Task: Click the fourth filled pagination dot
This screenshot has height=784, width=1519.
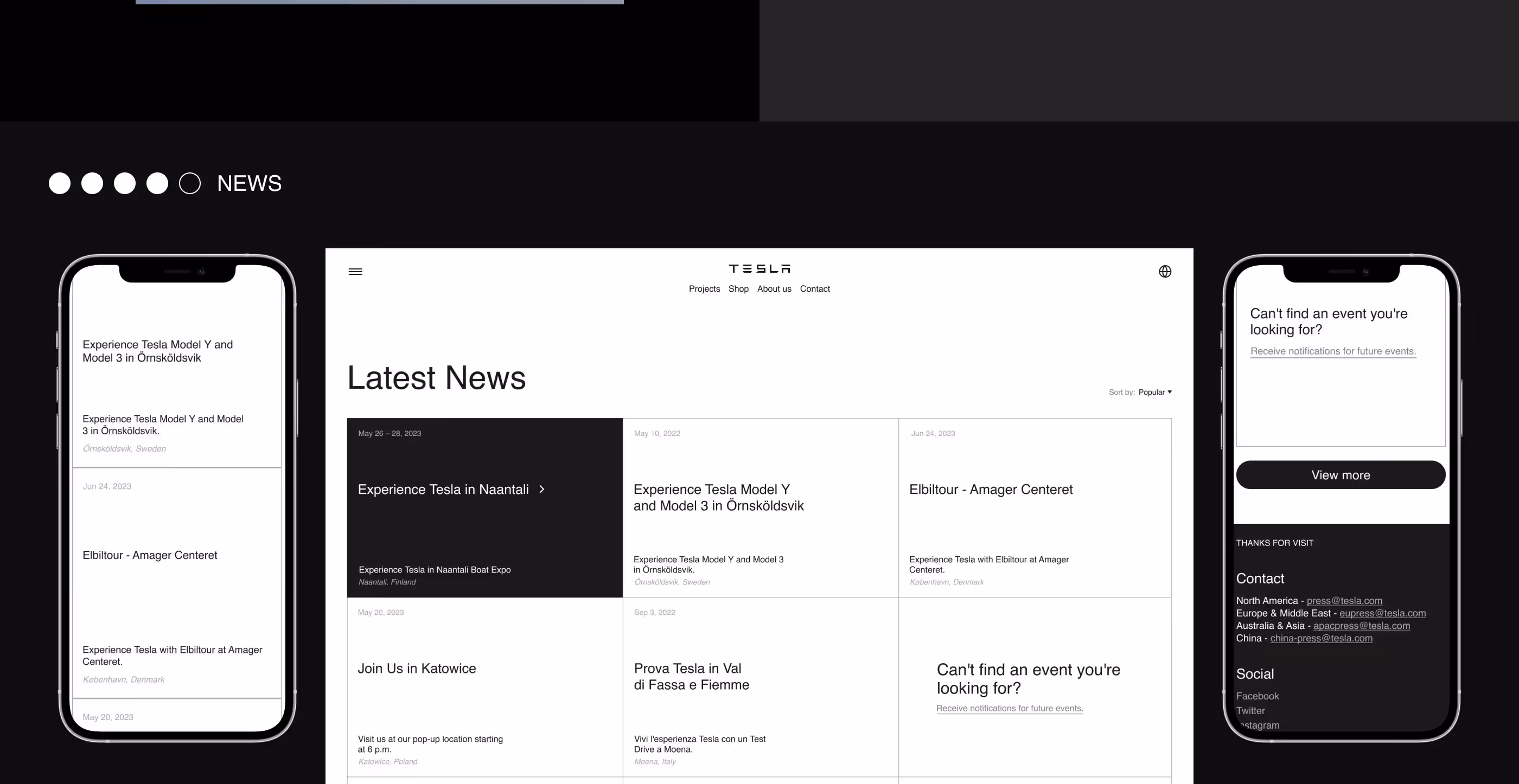Action: 157,183
